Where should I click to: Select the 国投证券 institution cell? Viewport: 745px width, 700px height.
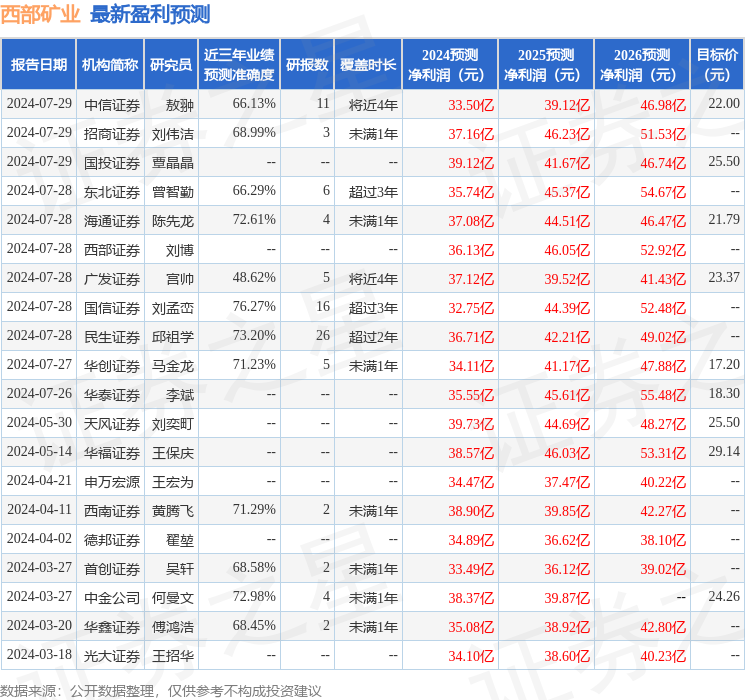point(112,163)
